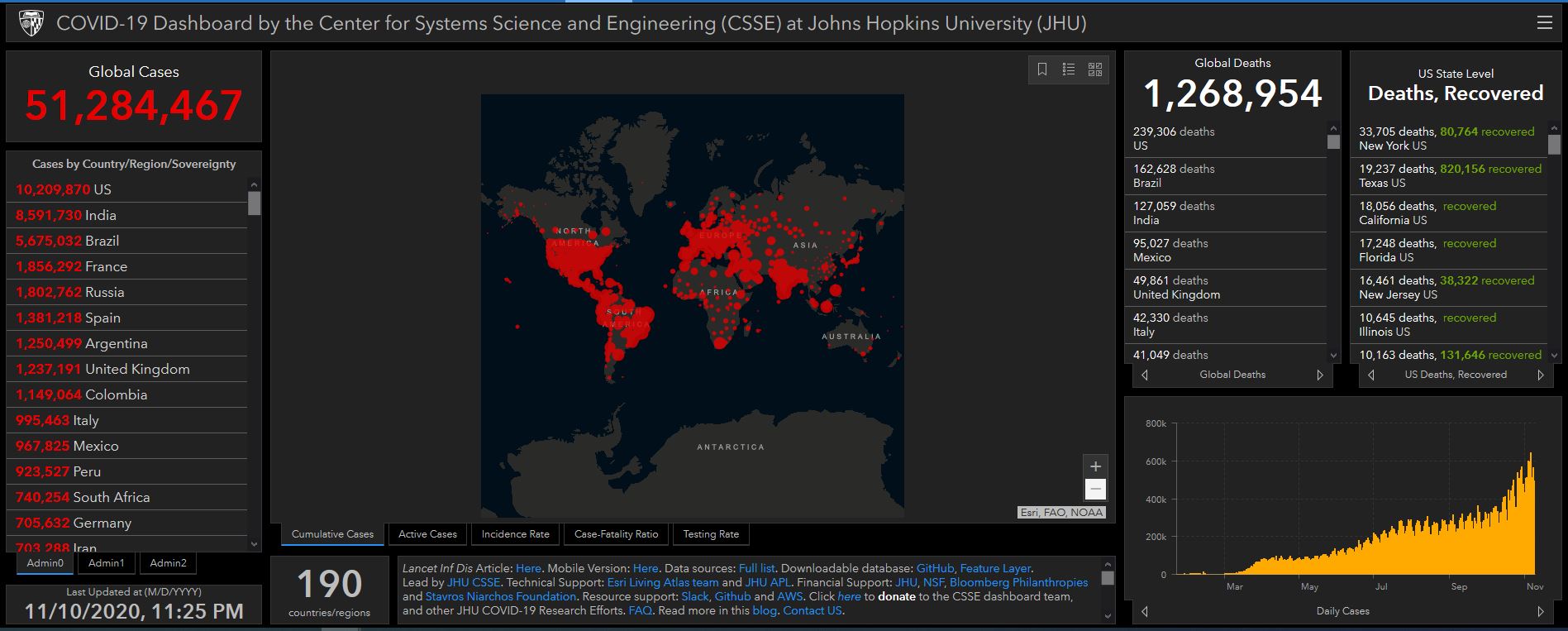Open the Full list data sources link
Screen dimensions: 1568x631
[x=756, y=568]
